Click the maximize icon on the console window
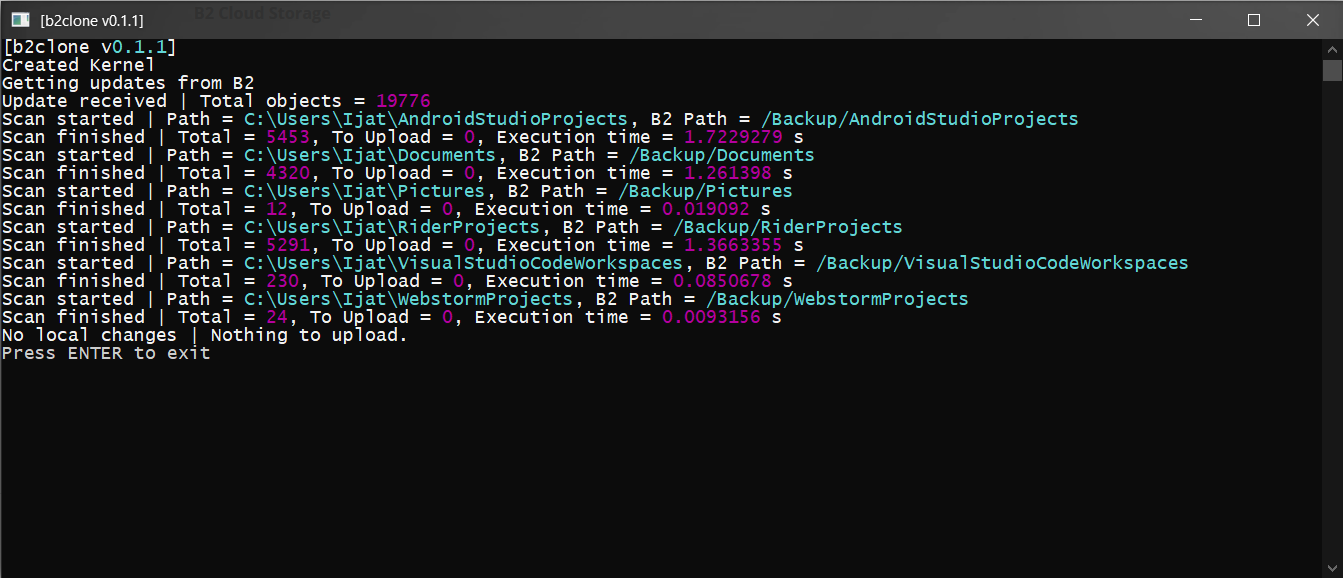Screen dimensions: 1343x578 click(x=1253, y=19)
